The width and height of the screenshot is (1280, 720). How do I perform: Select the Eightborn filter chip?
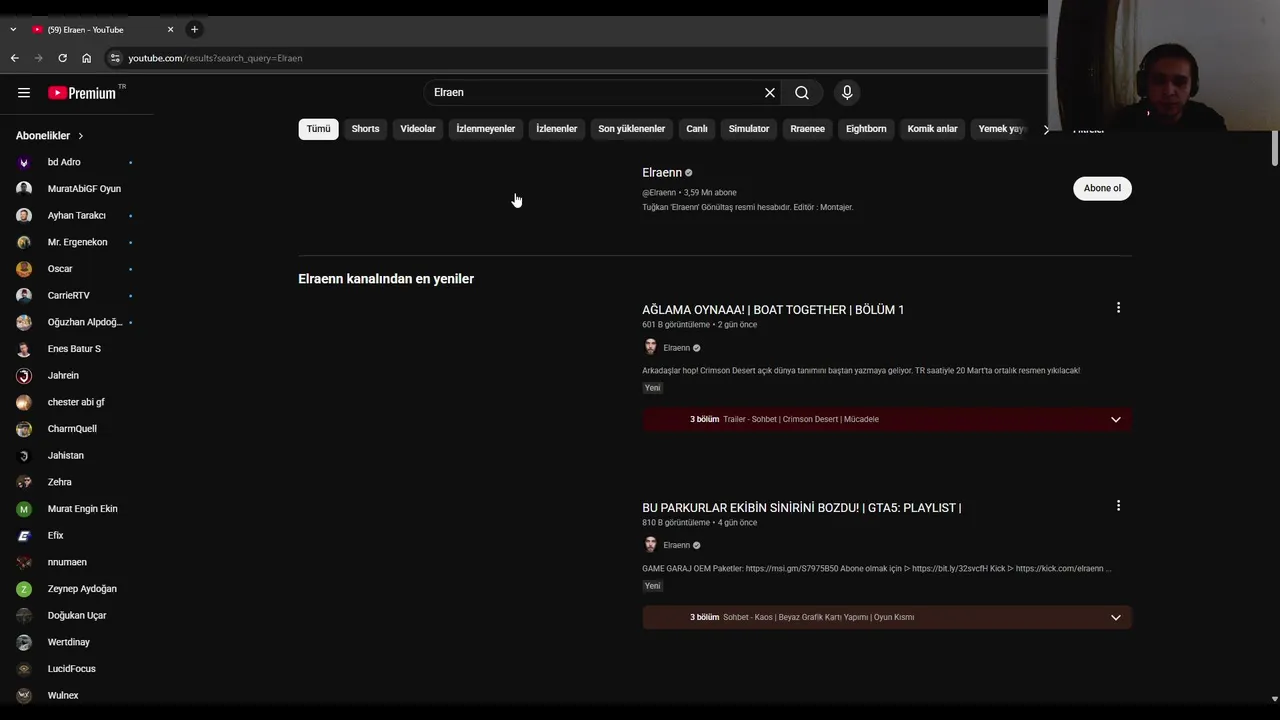pyautogui.click(x=866, y=129)
